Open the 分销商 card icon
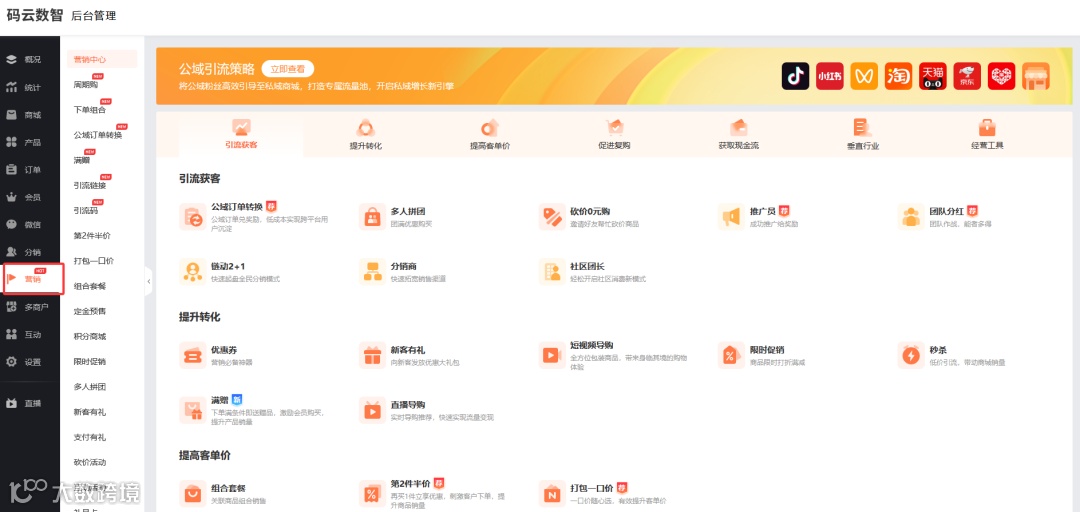Screen dimensions: 1080x512 coord(372,272)
